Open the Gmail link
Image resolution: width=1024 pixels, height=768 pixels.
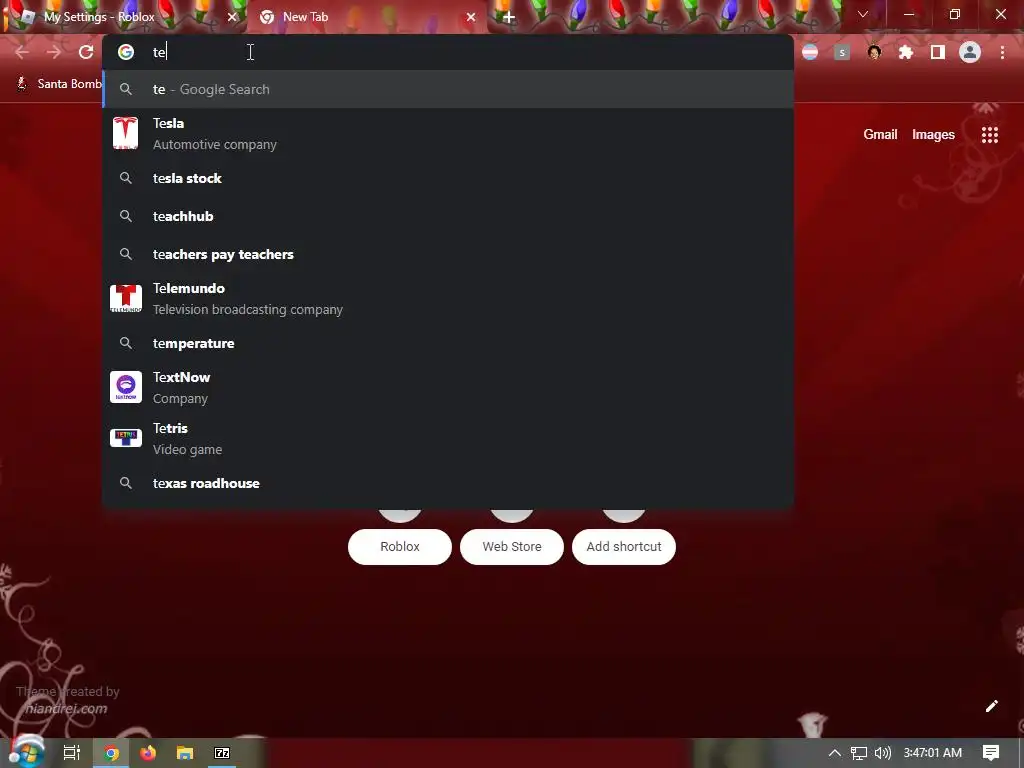pos(880,135)
